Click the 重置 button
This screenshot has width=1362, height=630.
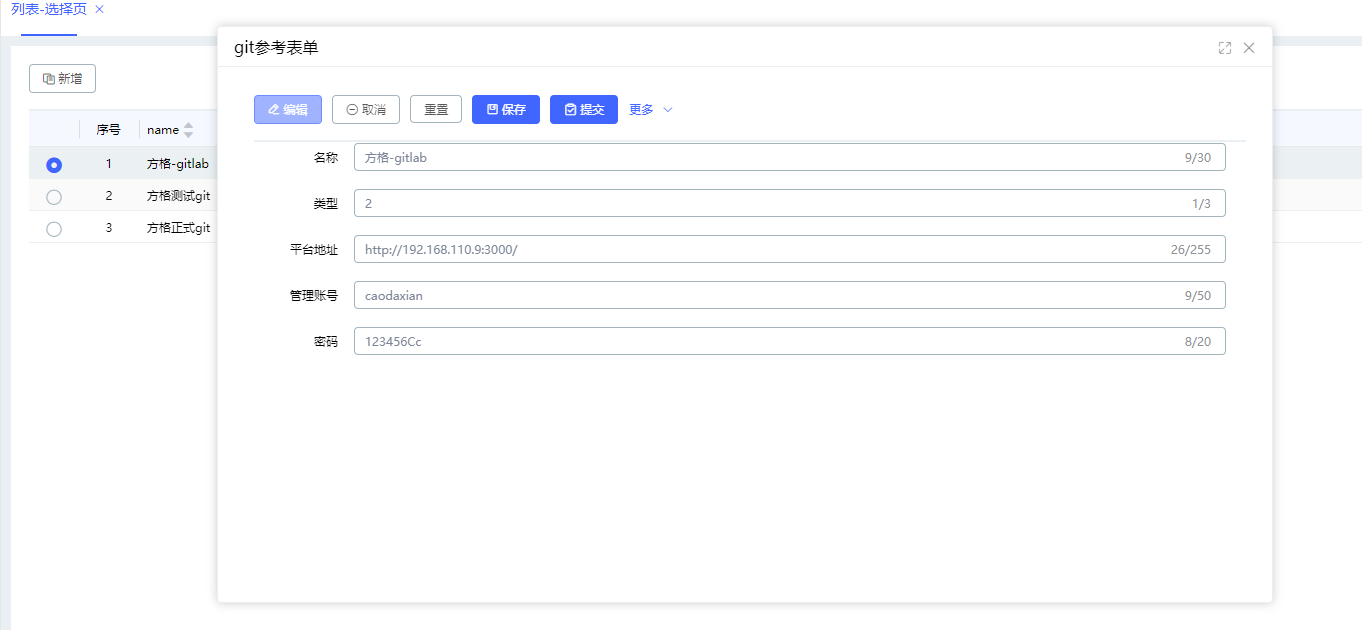pos(436,110)
